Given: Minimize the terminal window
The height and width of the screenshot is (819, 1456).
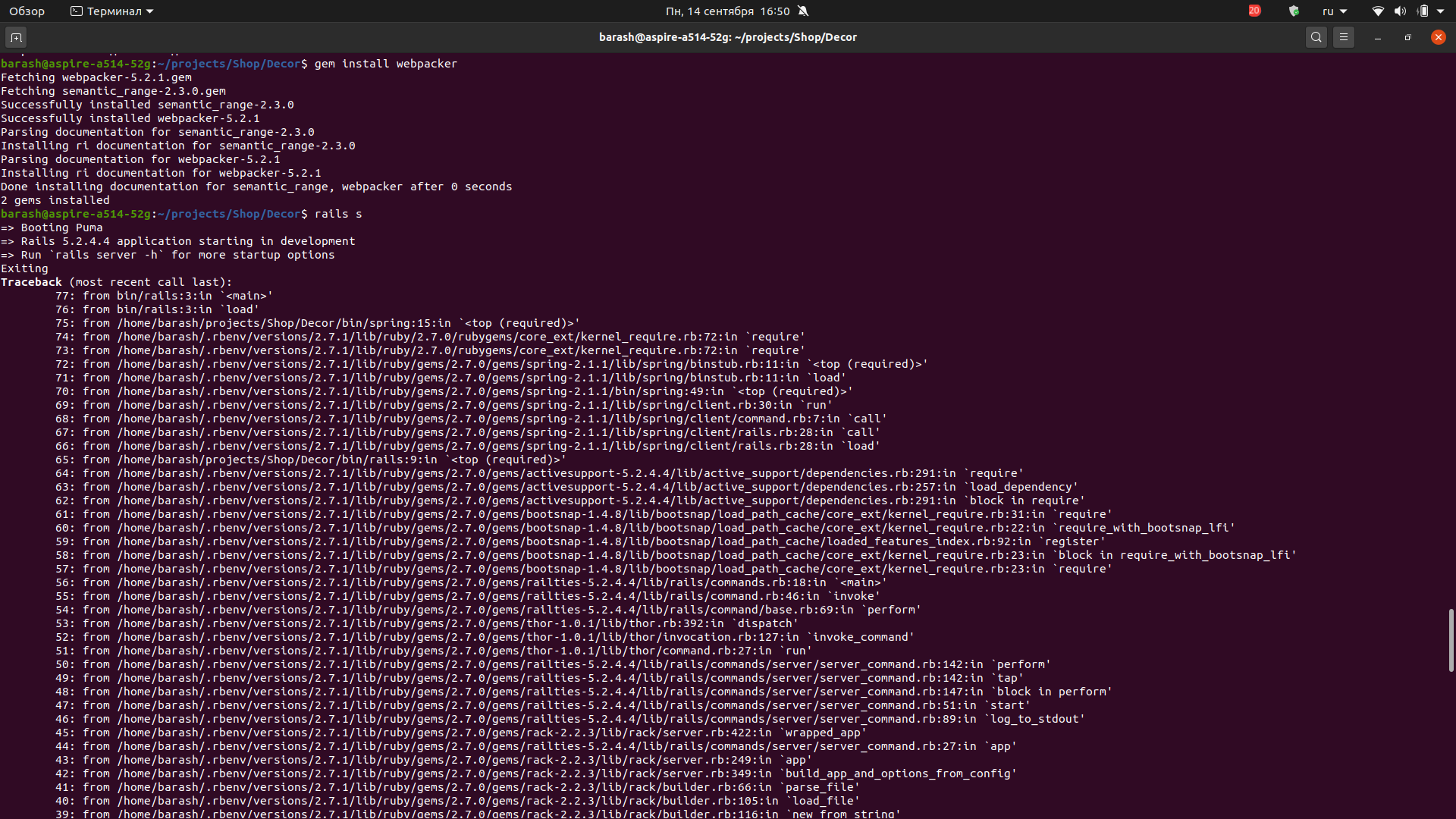Looking at the screenshot, I should coord(1378,37).
